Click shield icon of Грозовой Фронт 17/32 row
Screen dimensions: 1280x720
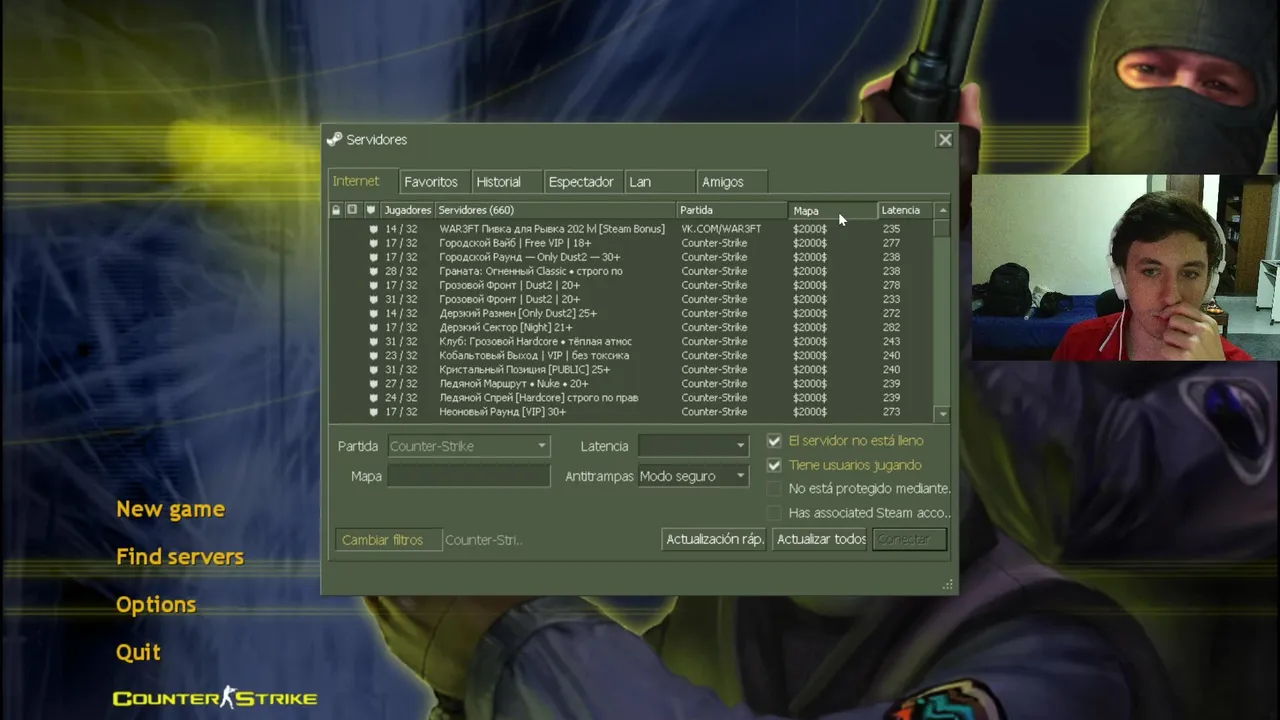[373, 285]
